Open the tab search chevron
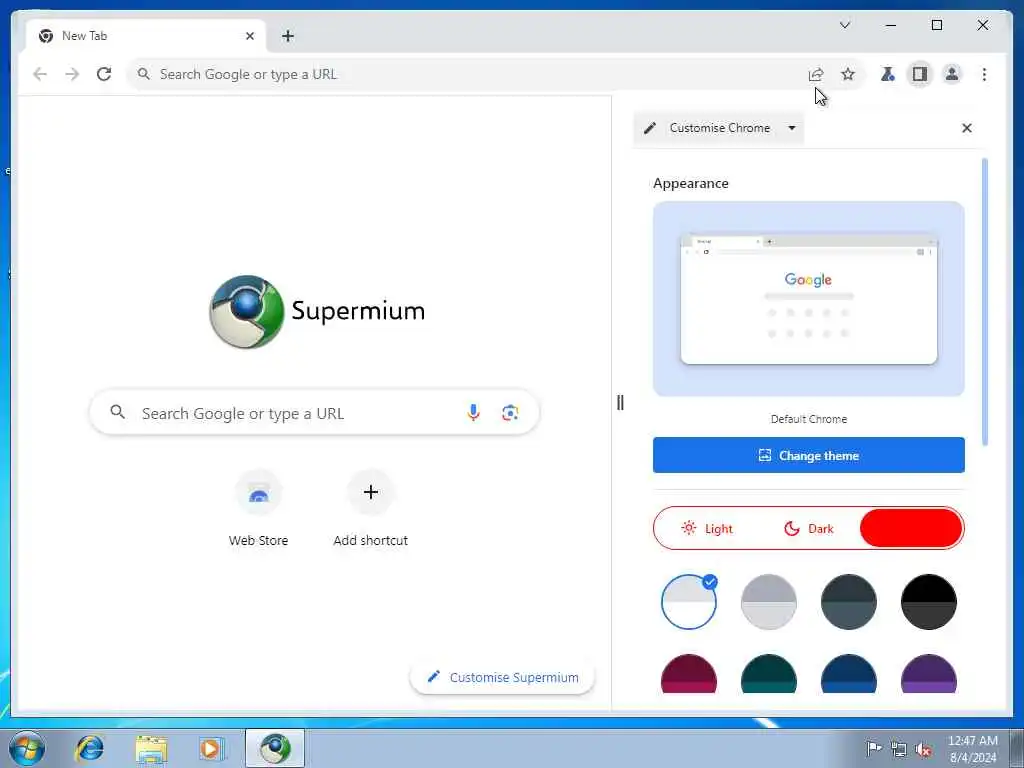Image resolution: width=1024 pixels, height=768 pixels. tap(844, 25)
